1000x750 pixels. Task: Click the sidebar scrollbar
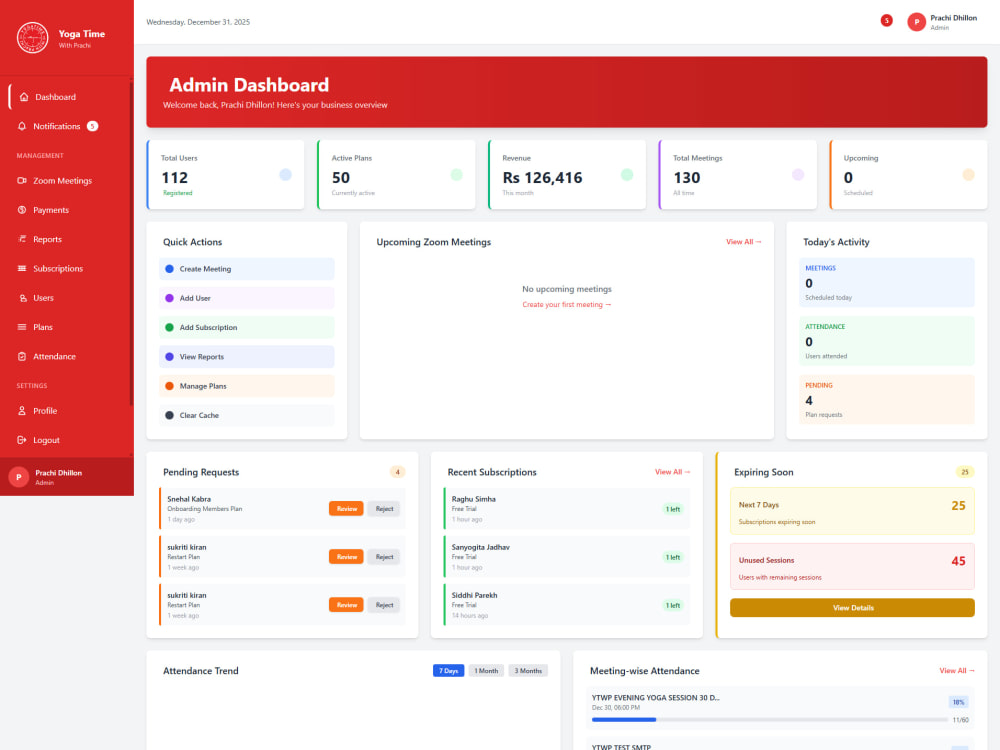tap(131, 242)
